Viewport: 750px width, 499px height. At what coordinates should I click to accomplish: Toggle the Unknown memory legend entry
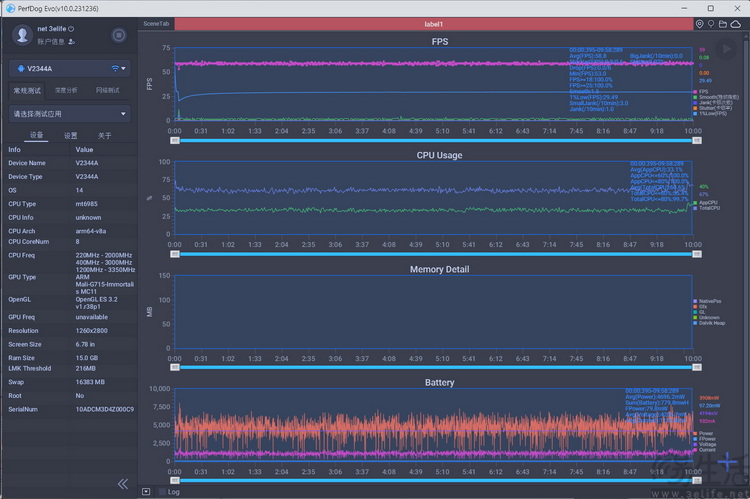click(706, 318)
